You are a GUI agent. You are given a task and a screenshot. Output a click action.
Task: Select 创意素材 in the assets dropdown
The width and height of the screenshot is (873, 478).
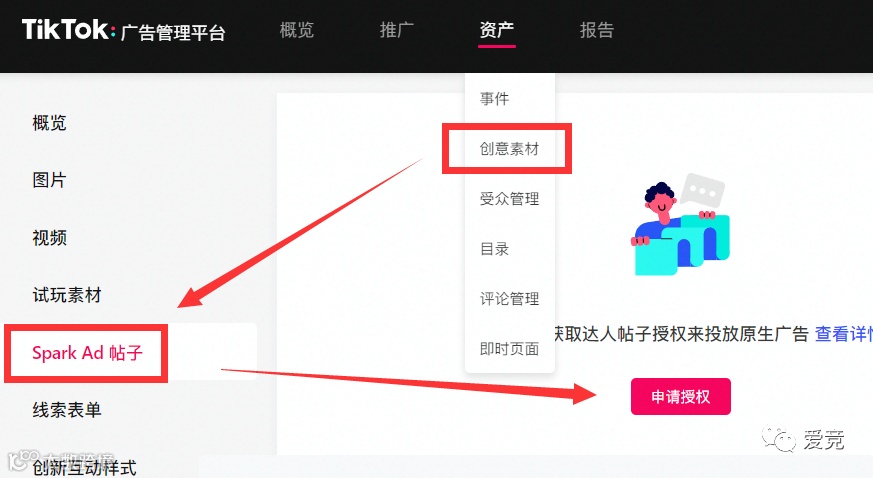509,149
